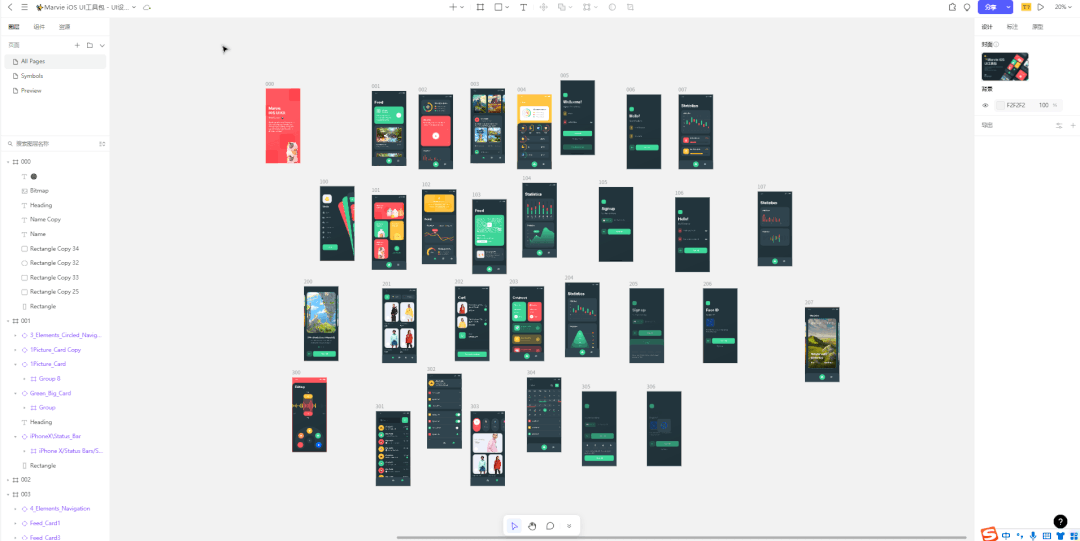This screenshot has width=1080, height=541.
Task: Open the hamburger main menu
Action: [24, 7]
